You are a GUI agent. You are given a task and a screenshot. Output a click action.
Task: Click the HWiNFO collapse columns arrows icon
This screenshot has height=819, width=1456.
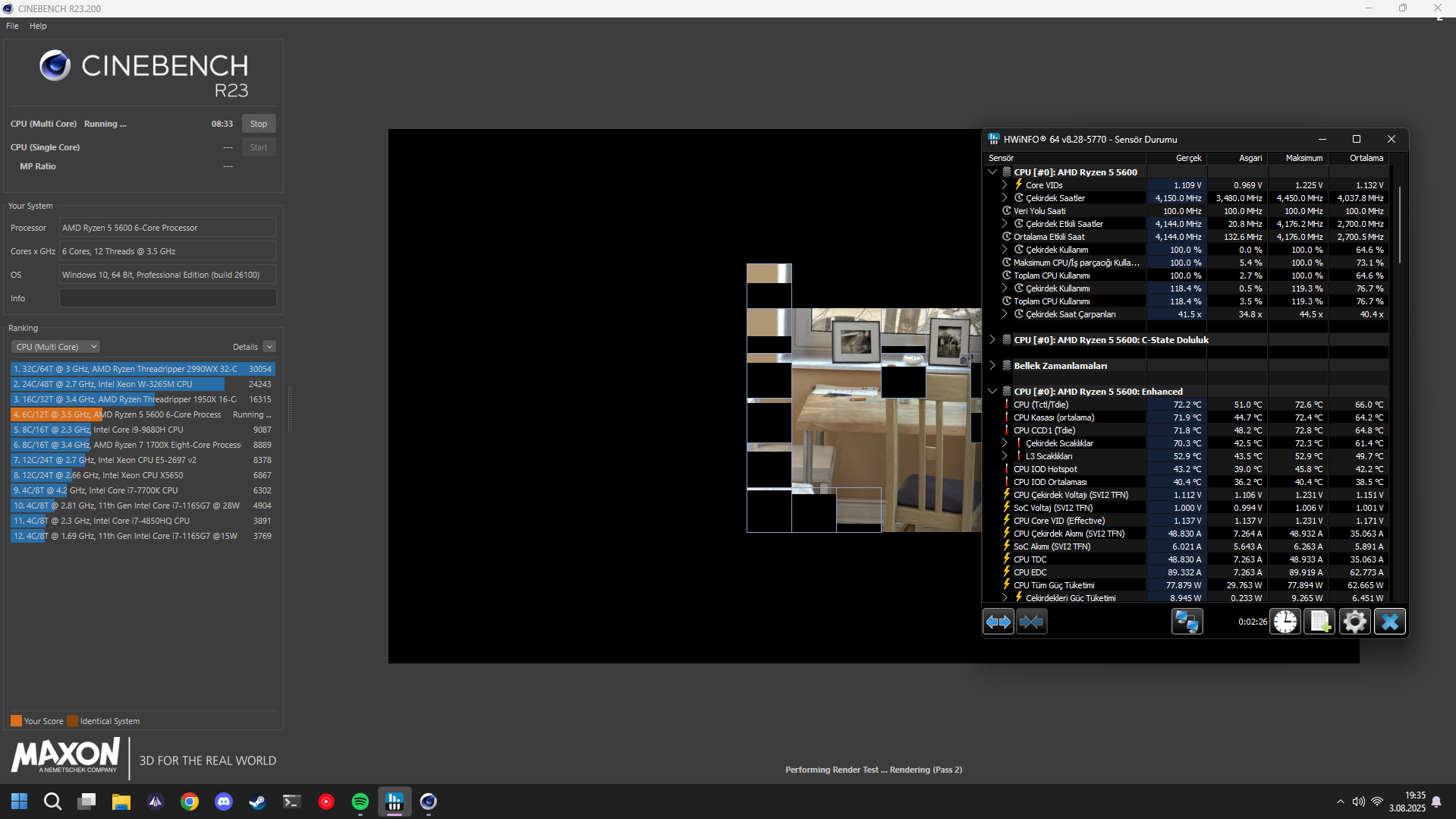[x=1032, y=622]
